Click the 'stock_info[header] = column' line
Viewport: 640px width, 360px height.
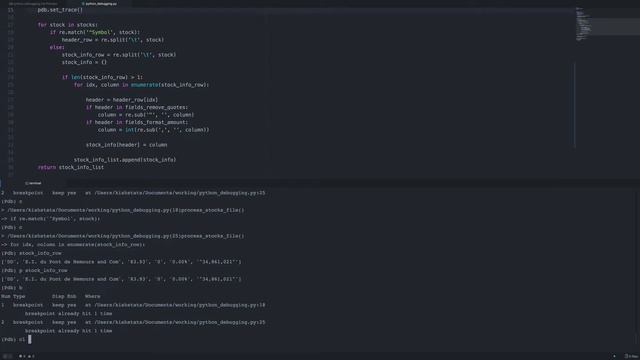(x=126, y=145)
